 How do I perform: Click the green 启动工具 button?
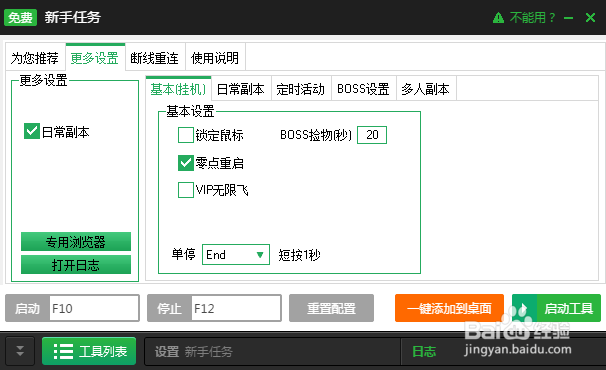click(x=556, y=308)
